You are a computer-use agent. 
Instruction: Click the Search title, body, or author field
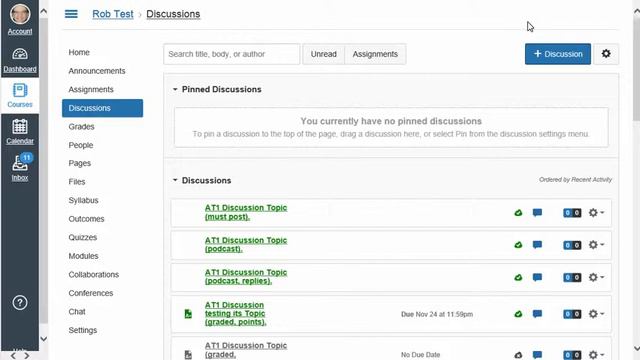coord(231,54)
